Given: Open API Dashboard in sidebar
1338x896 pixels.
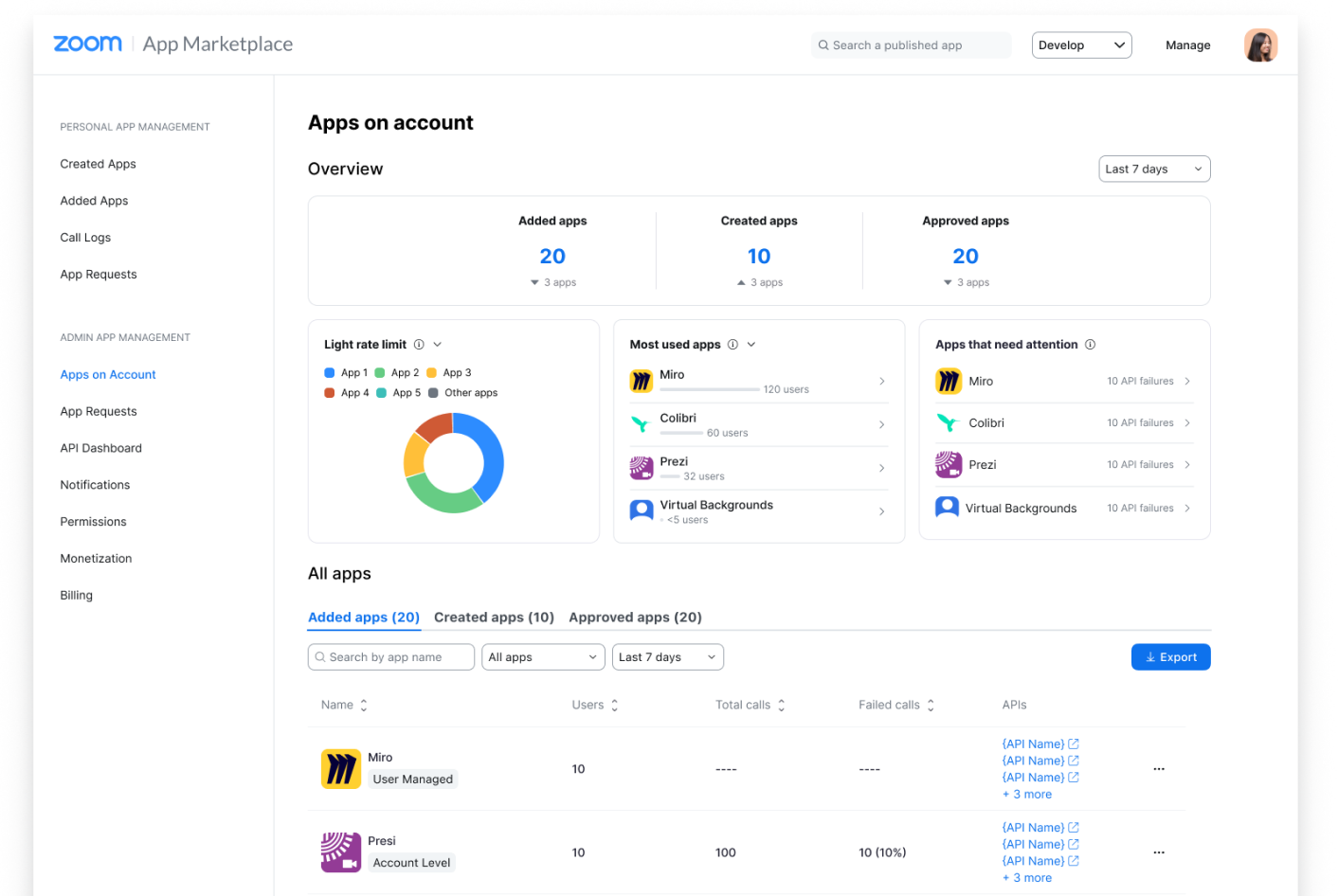Looking at the screenshot, I should pos(100,448).
